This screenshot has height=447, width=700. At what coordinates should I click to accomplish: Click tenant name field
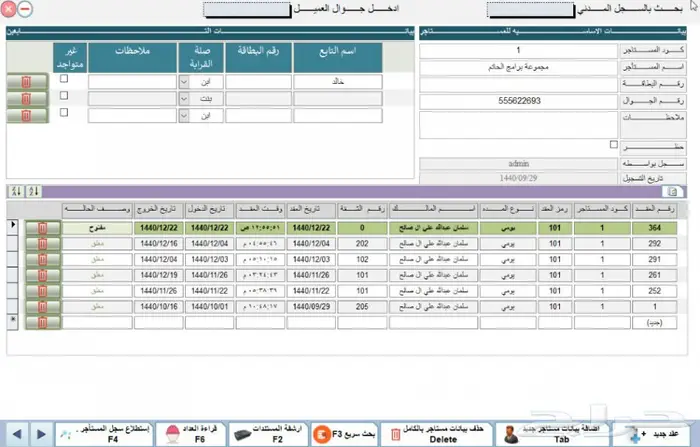(518, 67)
